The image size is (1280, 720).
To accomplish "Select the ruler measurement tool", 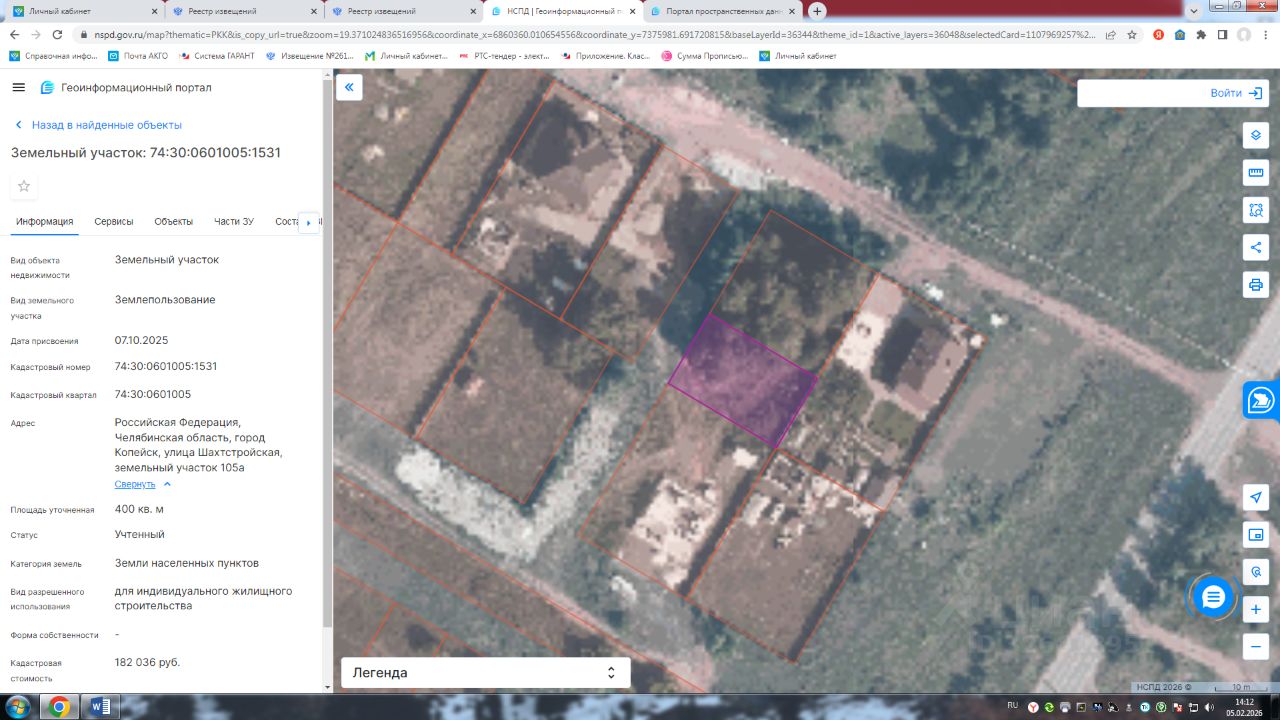I will pyautogui.click(x=1256, y=173).
